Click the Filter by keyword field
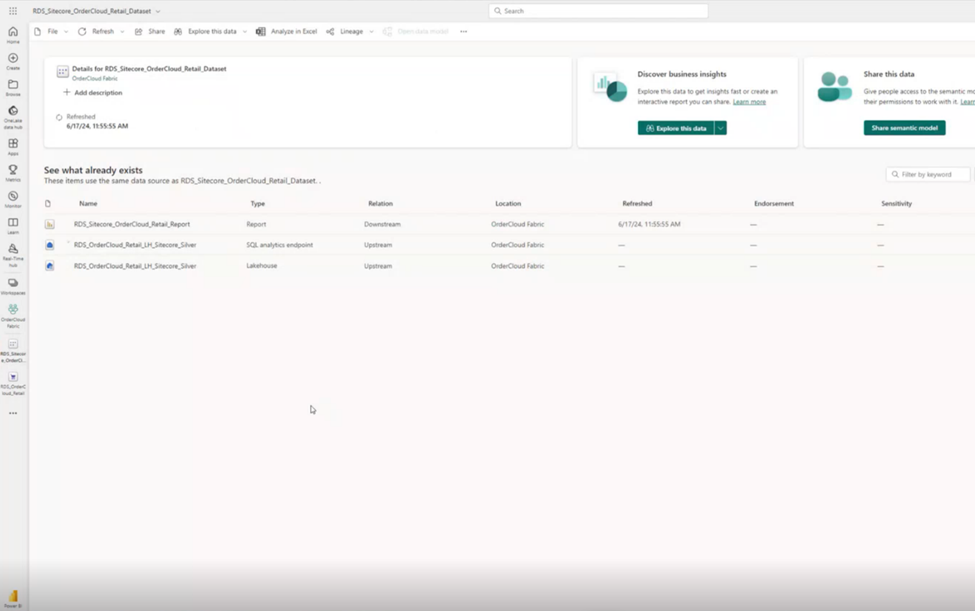The image size is (975, 611). 928,175
